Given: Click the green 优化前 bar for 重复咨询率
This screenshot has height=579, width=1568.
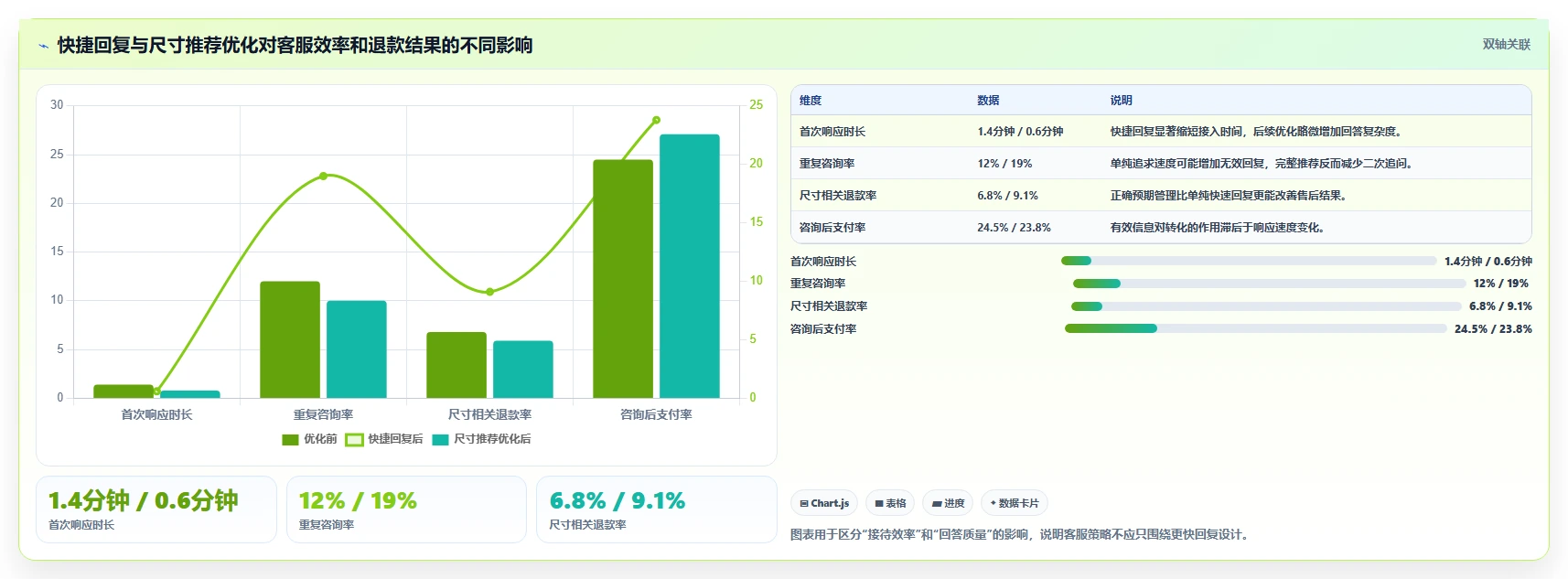Looking at the screenshot, I should (290, 339).
